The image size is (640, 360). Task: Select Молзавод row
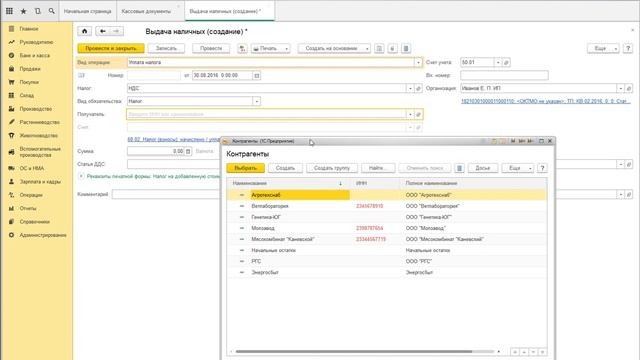387,228
